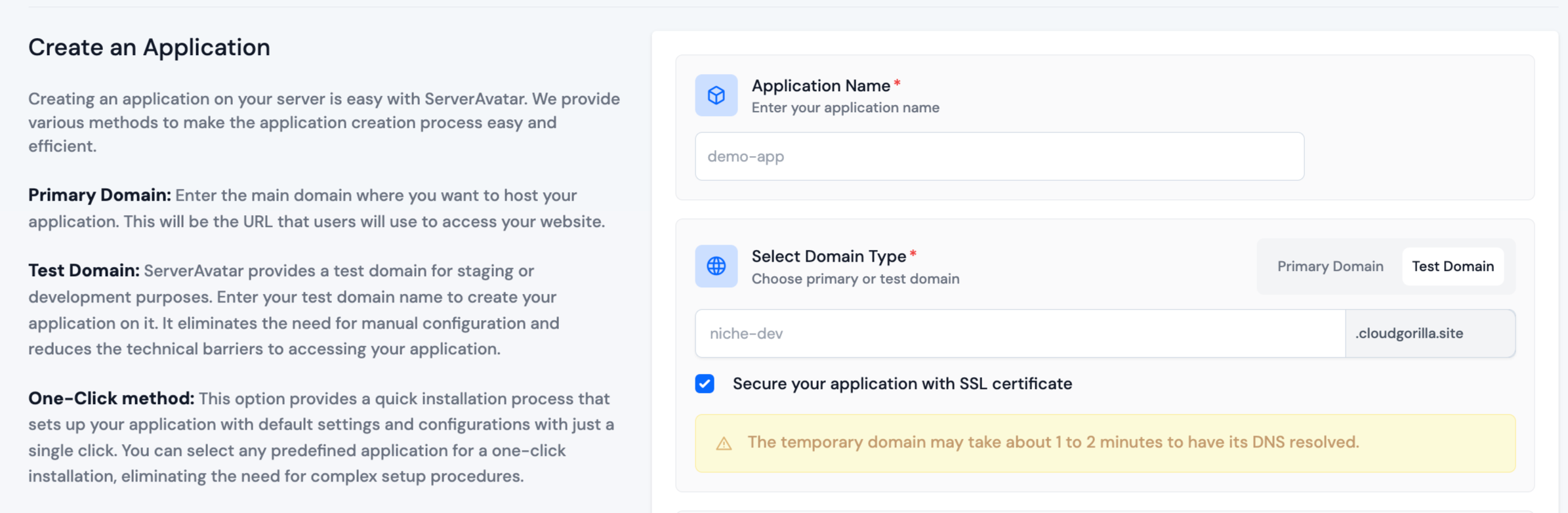
Task: Click the bold 'Test Domain:' help text
Action: [83, 271]
